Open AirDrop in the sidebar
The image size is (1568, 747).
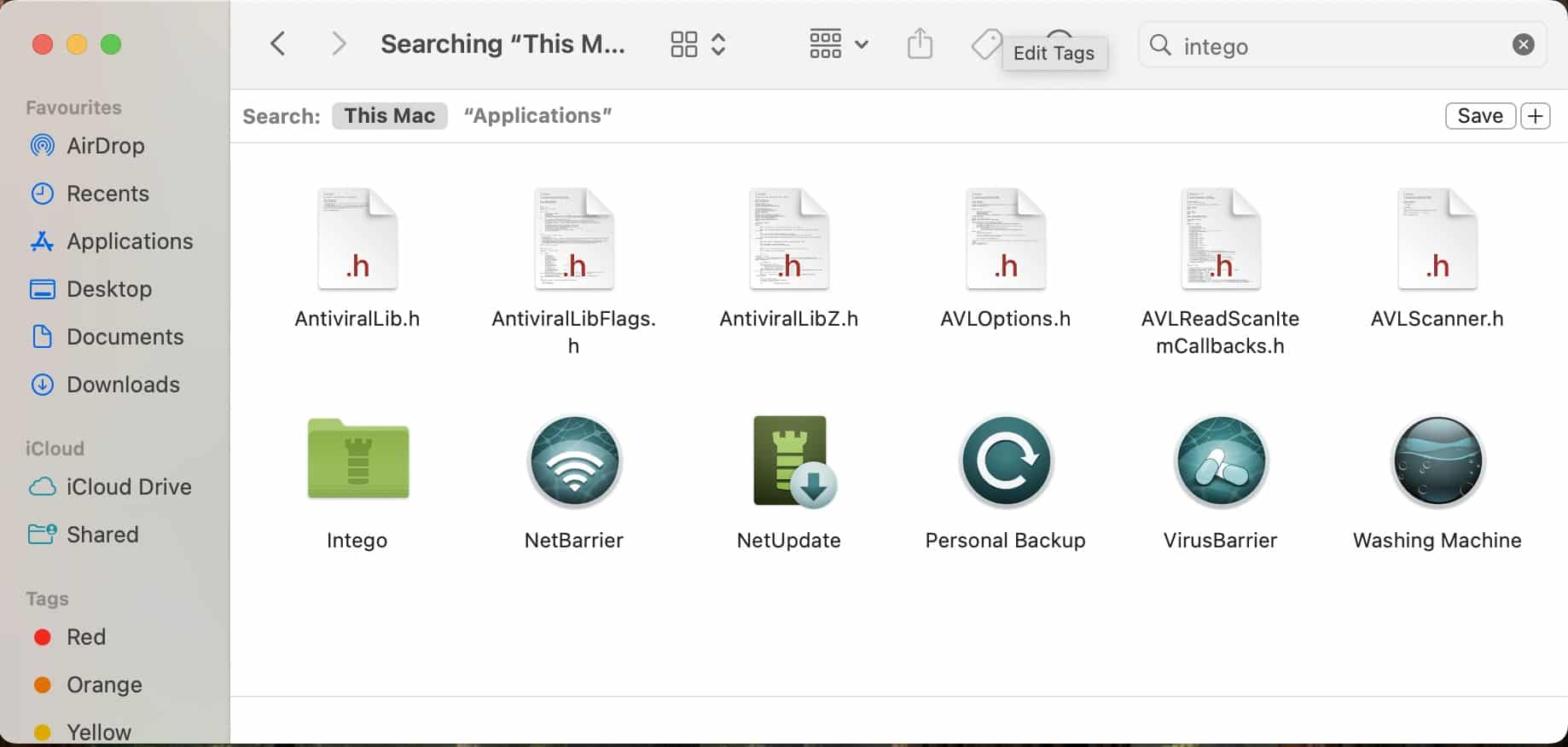click(x=87, y=146)
